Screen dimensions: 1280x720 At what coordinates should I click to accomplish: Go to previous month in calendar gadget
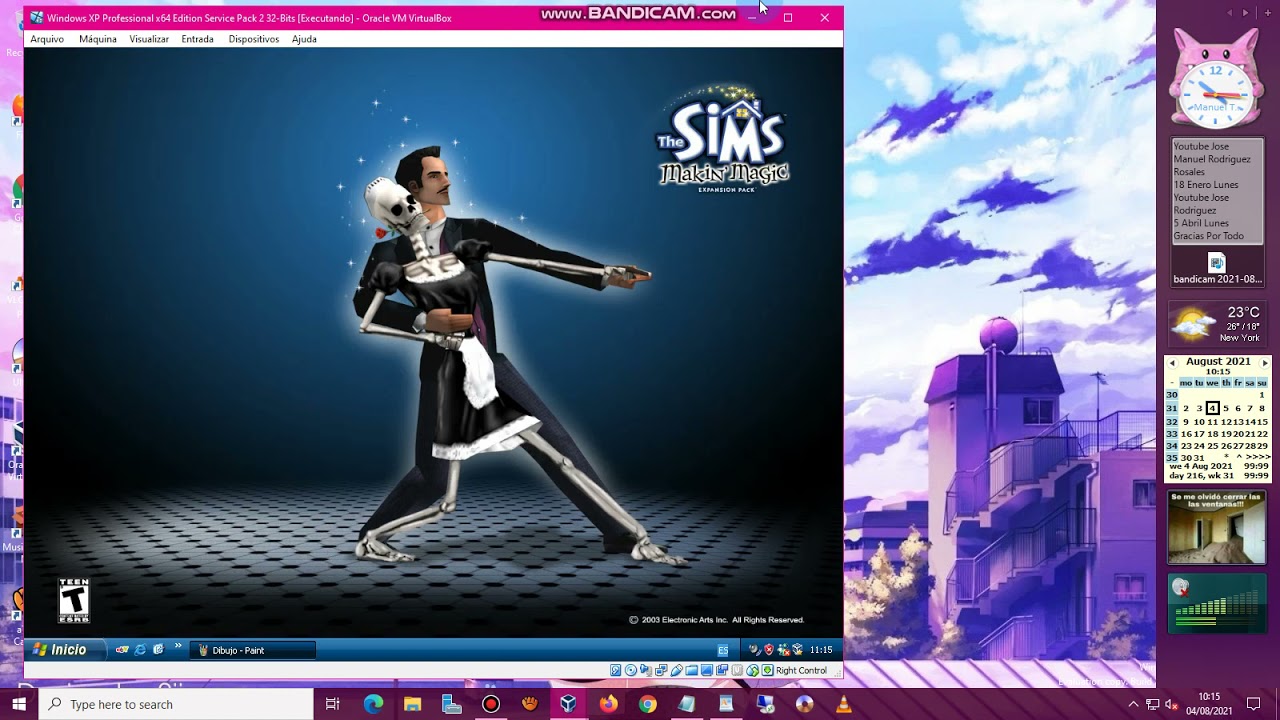tap(1172, 363)
